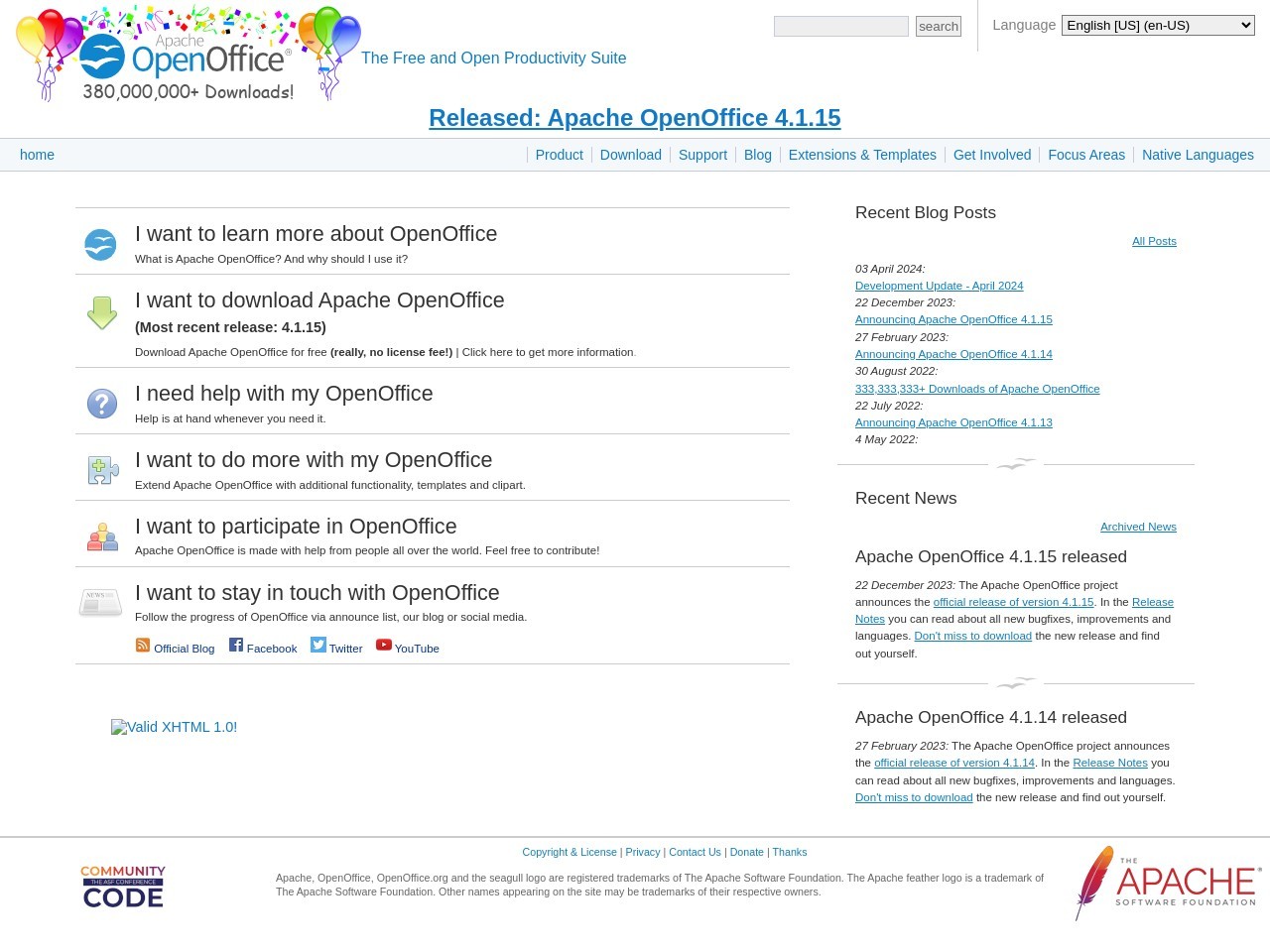Click the search input field

pyautogui.click(x=841, y=27)
